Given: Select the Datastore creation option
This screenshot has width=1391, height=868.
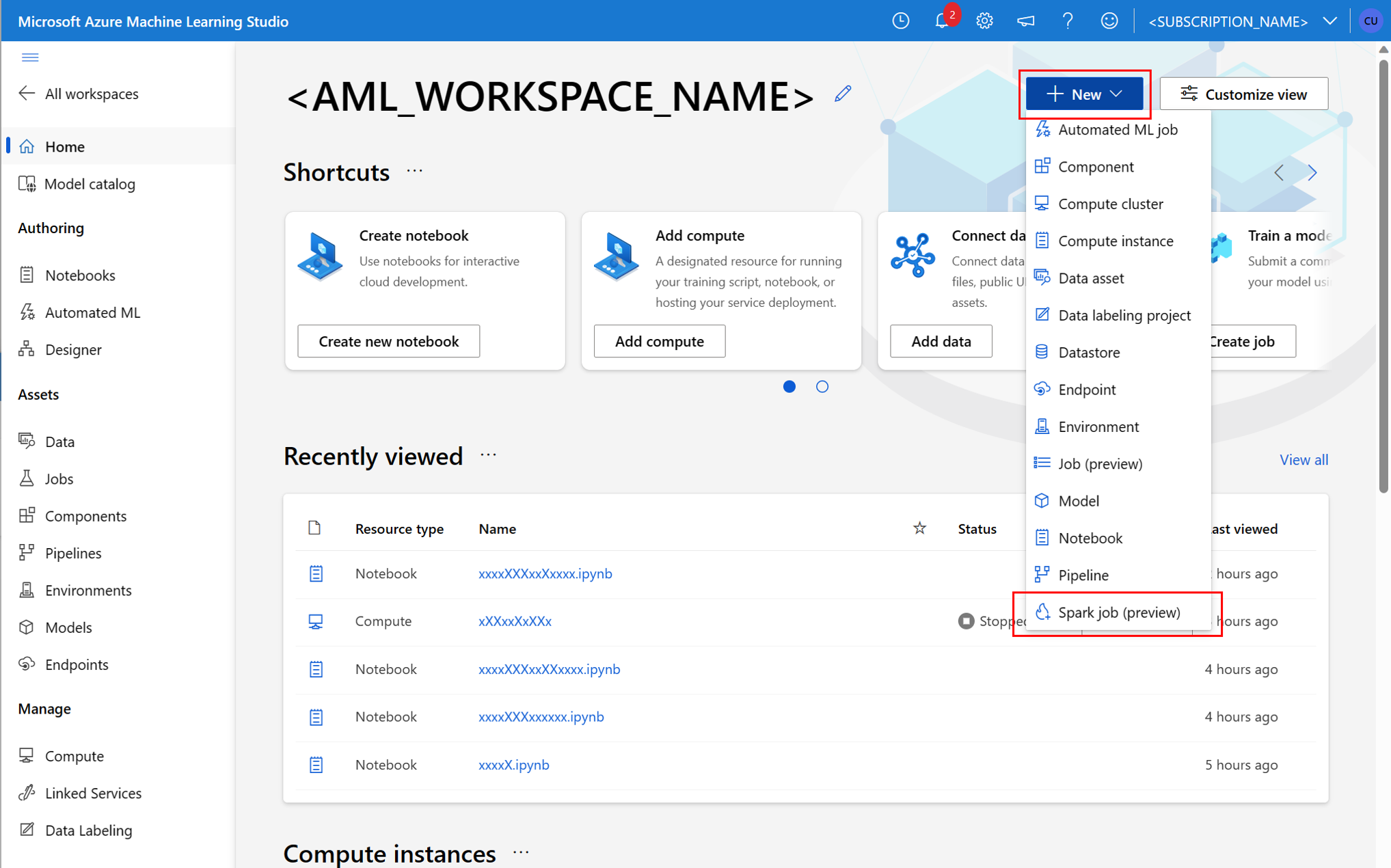Looking at the screenshot, I should [1088, 352].
